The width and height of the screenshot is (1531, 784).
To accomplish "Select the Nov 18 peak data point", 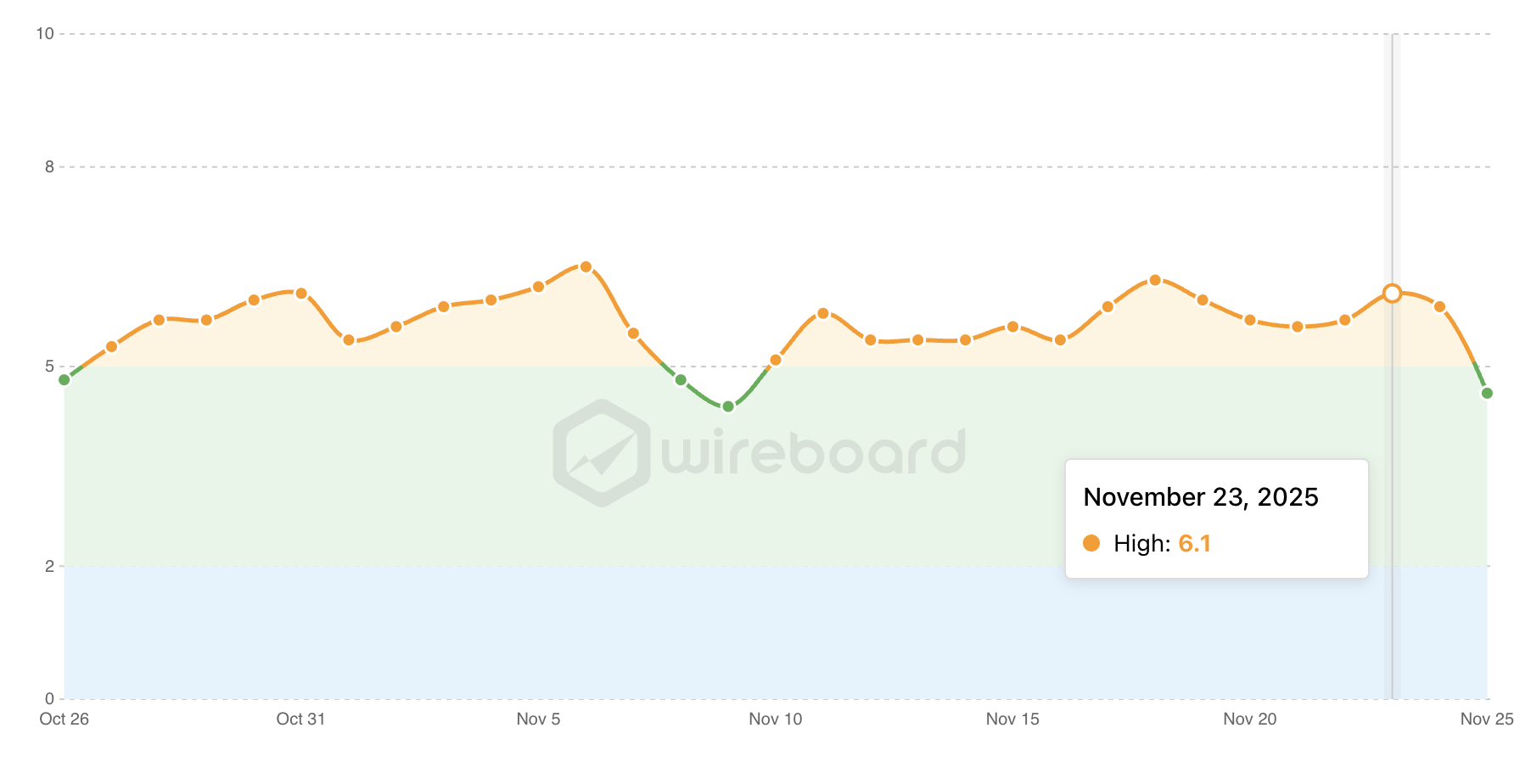I will pos(1155,280).
